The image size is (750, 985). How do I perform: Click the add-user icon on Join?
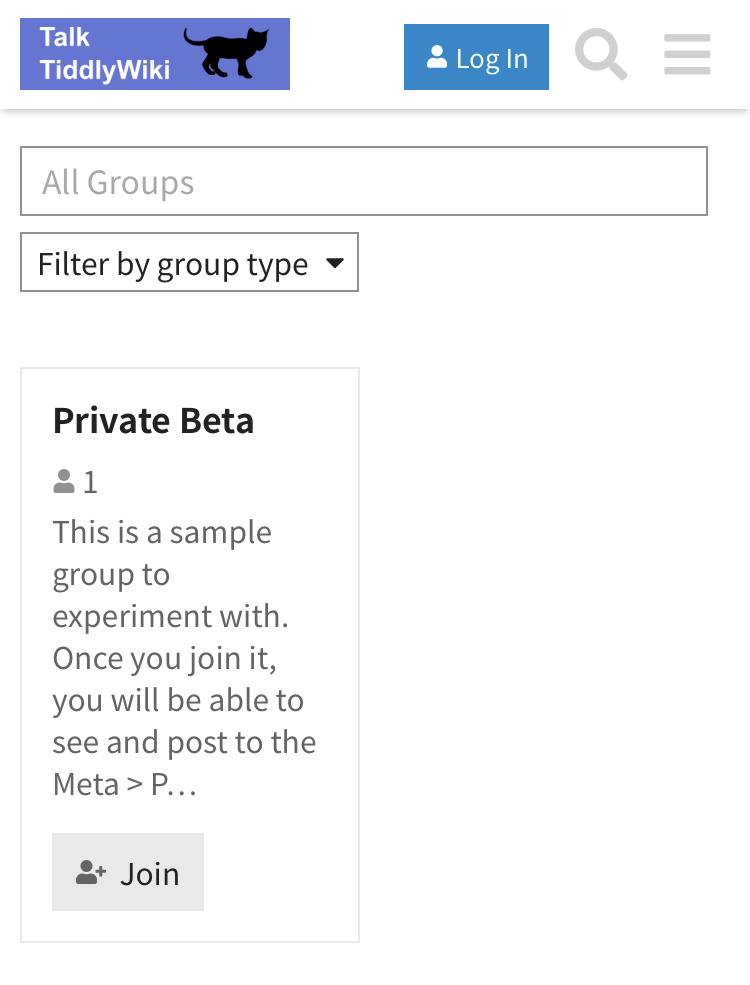[x=91, y=873]
